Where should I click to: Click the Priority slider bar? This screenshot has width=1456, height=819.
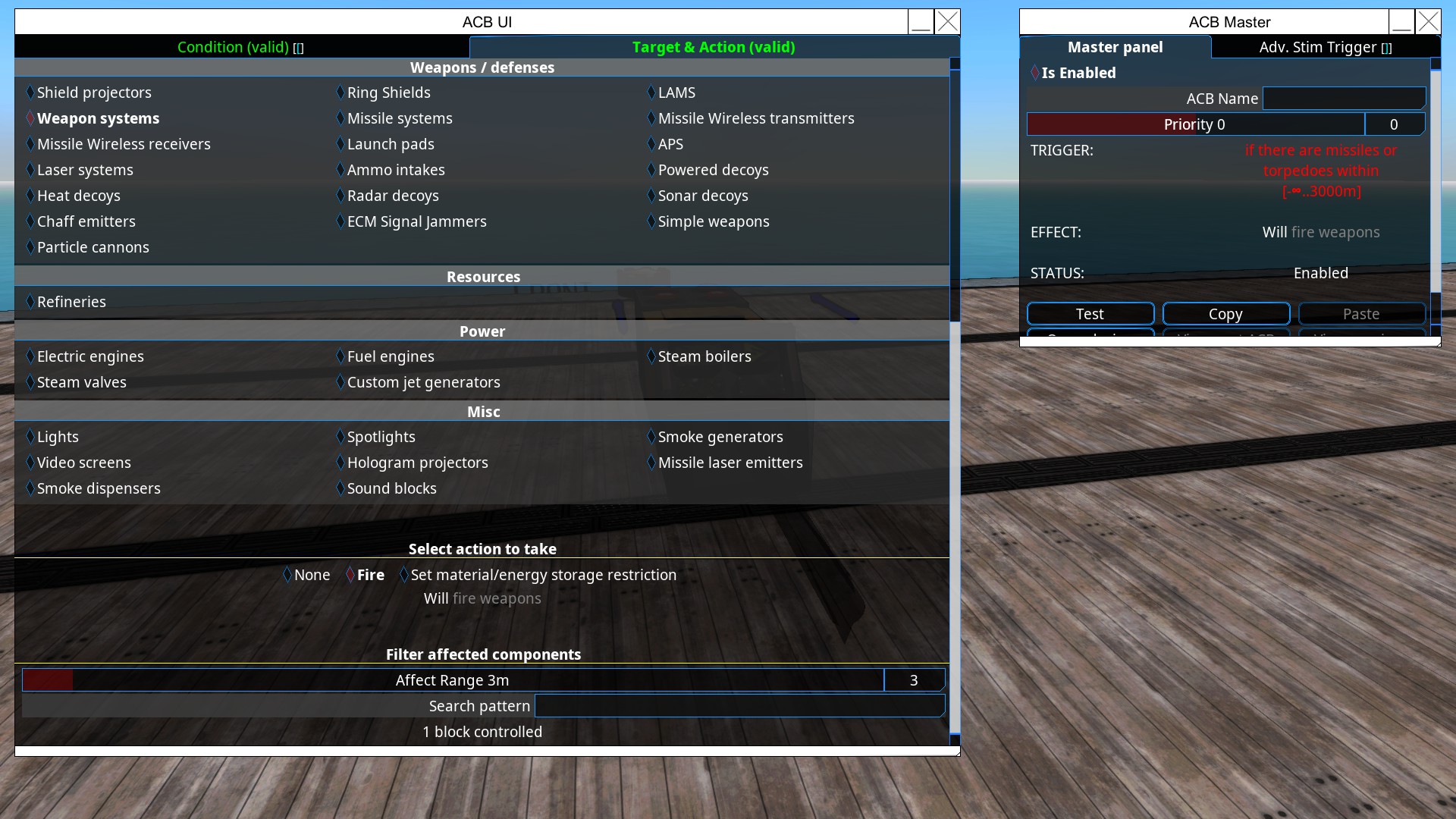coord(1195,124)
